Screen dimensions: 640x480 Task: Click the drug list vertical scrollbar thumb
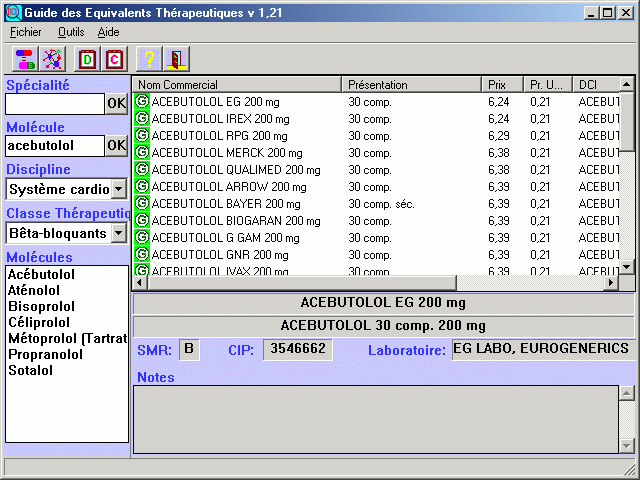pos(627,122)
